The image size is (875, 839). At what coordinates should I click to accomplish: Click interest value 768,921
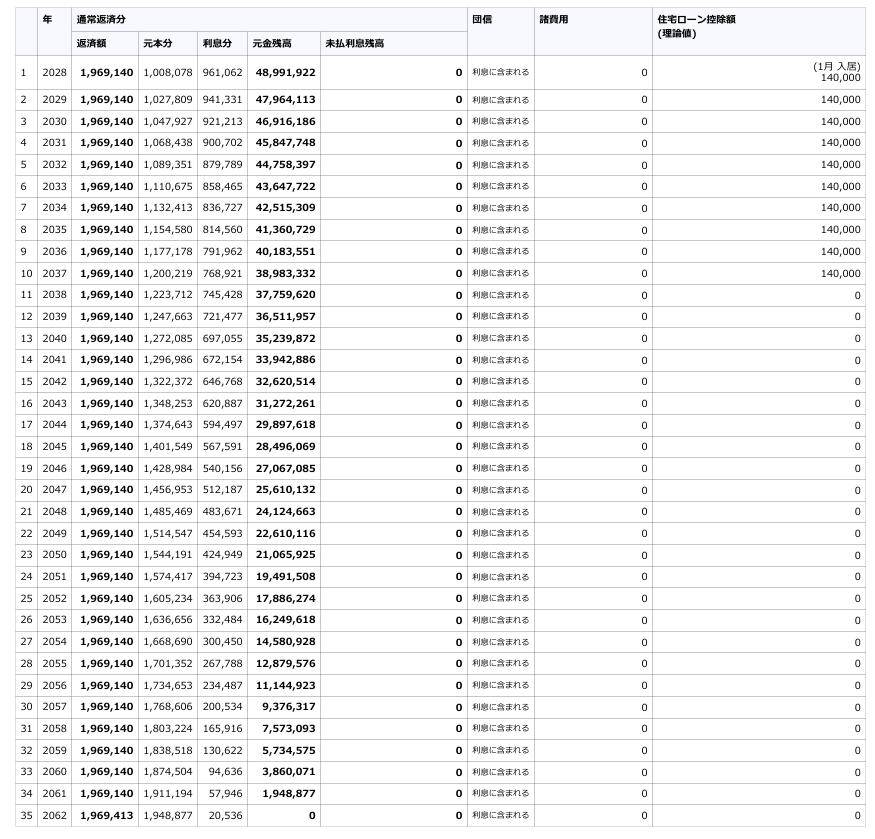coord(223,274)
